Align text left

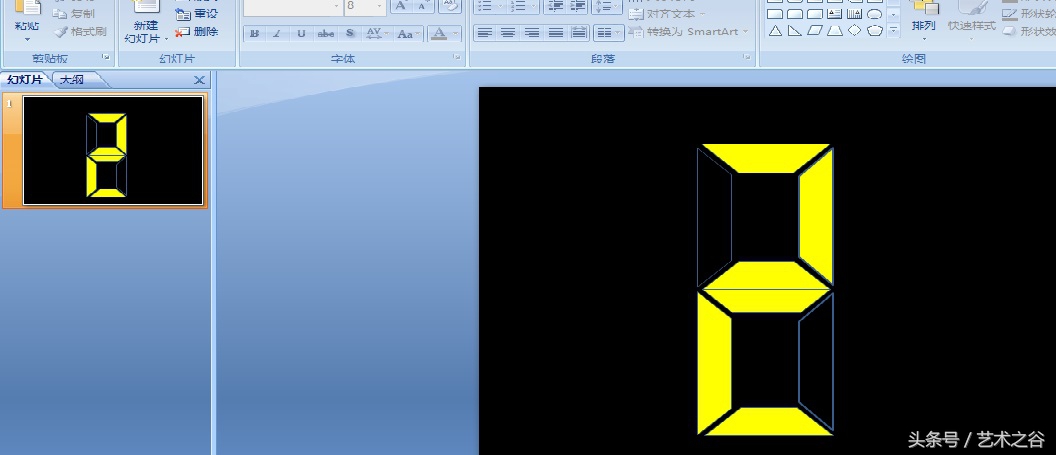[485, 32]
